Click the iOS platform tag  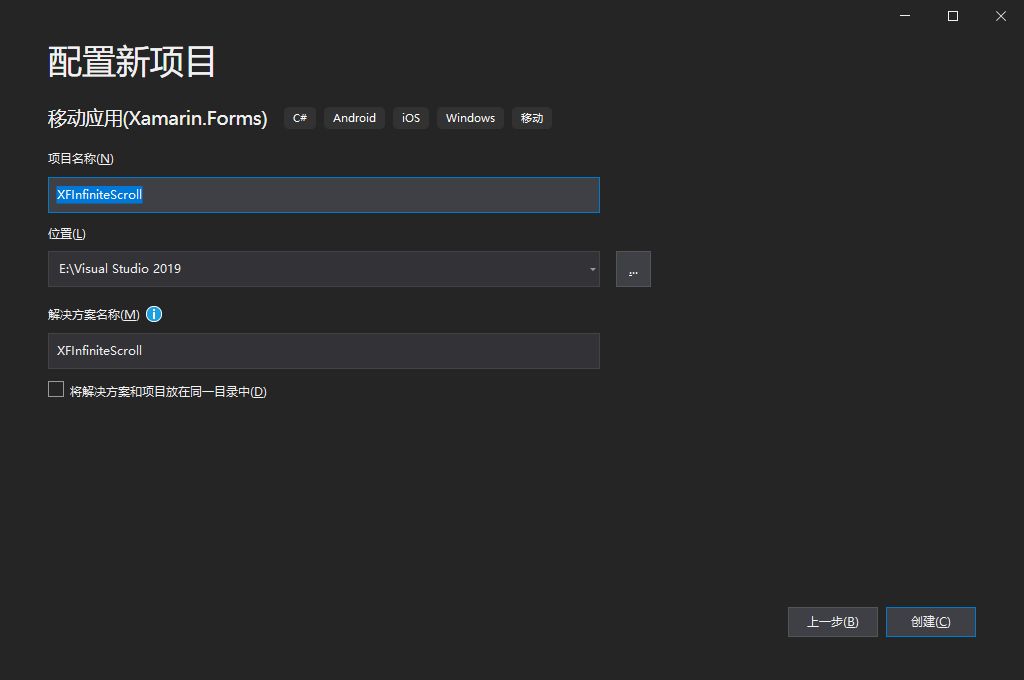(411, 118)
